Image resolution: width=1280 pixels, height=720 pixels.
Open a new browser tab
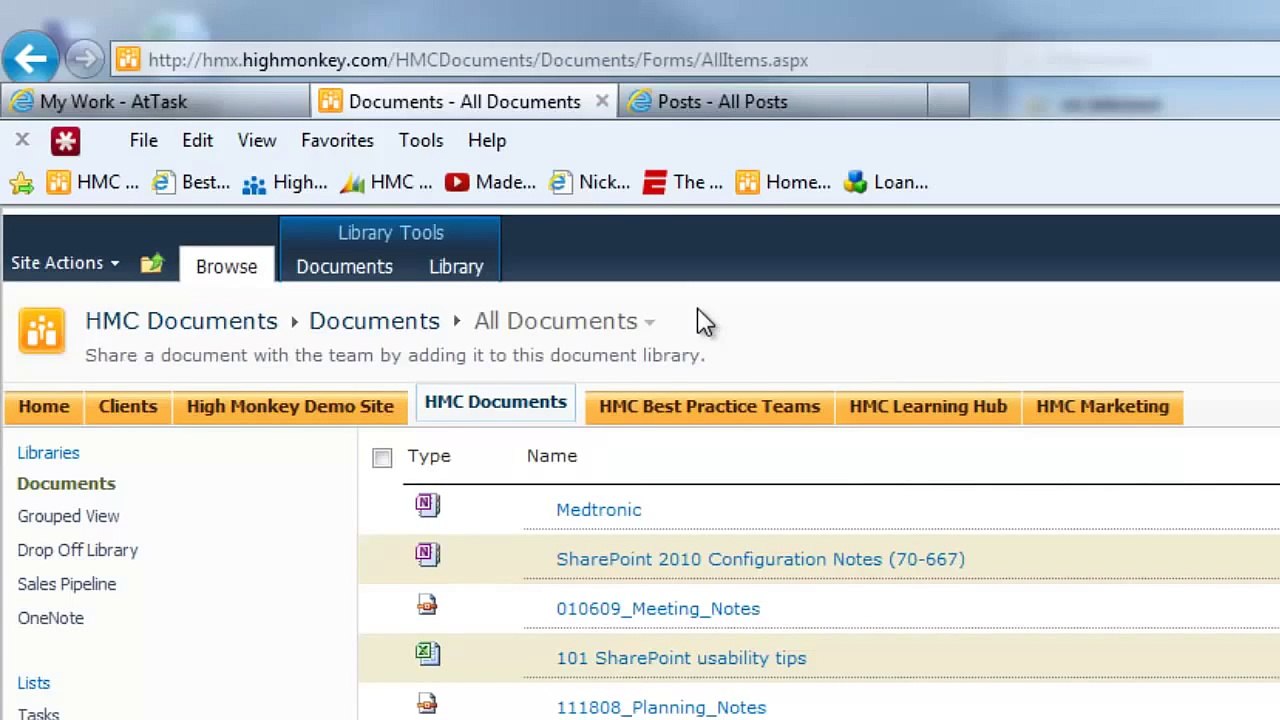[948, 102]
